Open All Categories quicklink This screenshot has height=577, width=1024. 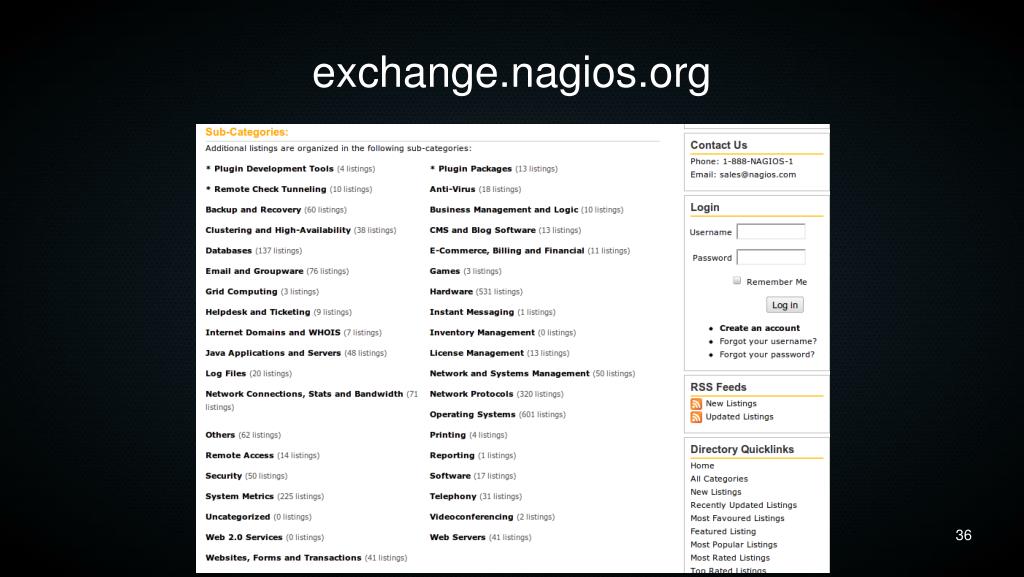coord(719,478)
